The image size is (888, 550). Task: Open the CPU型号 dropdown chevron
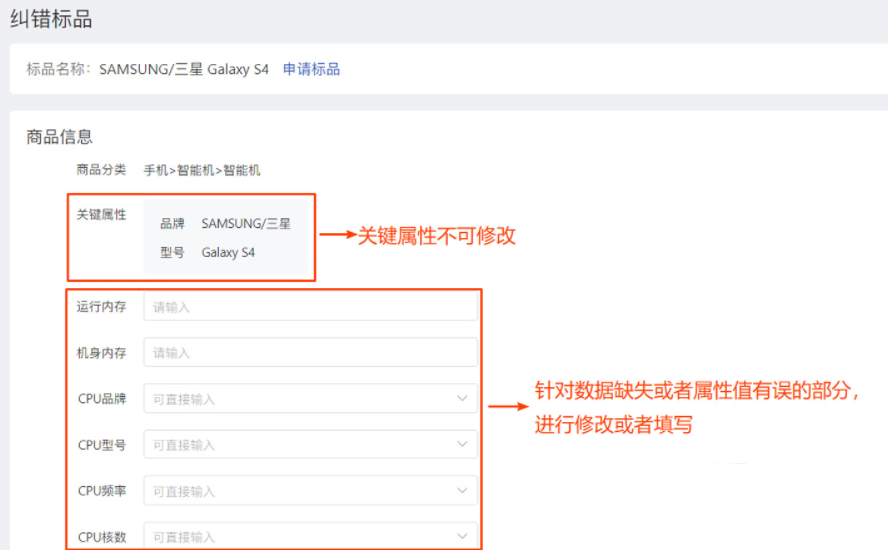click(x=462, y=445)
